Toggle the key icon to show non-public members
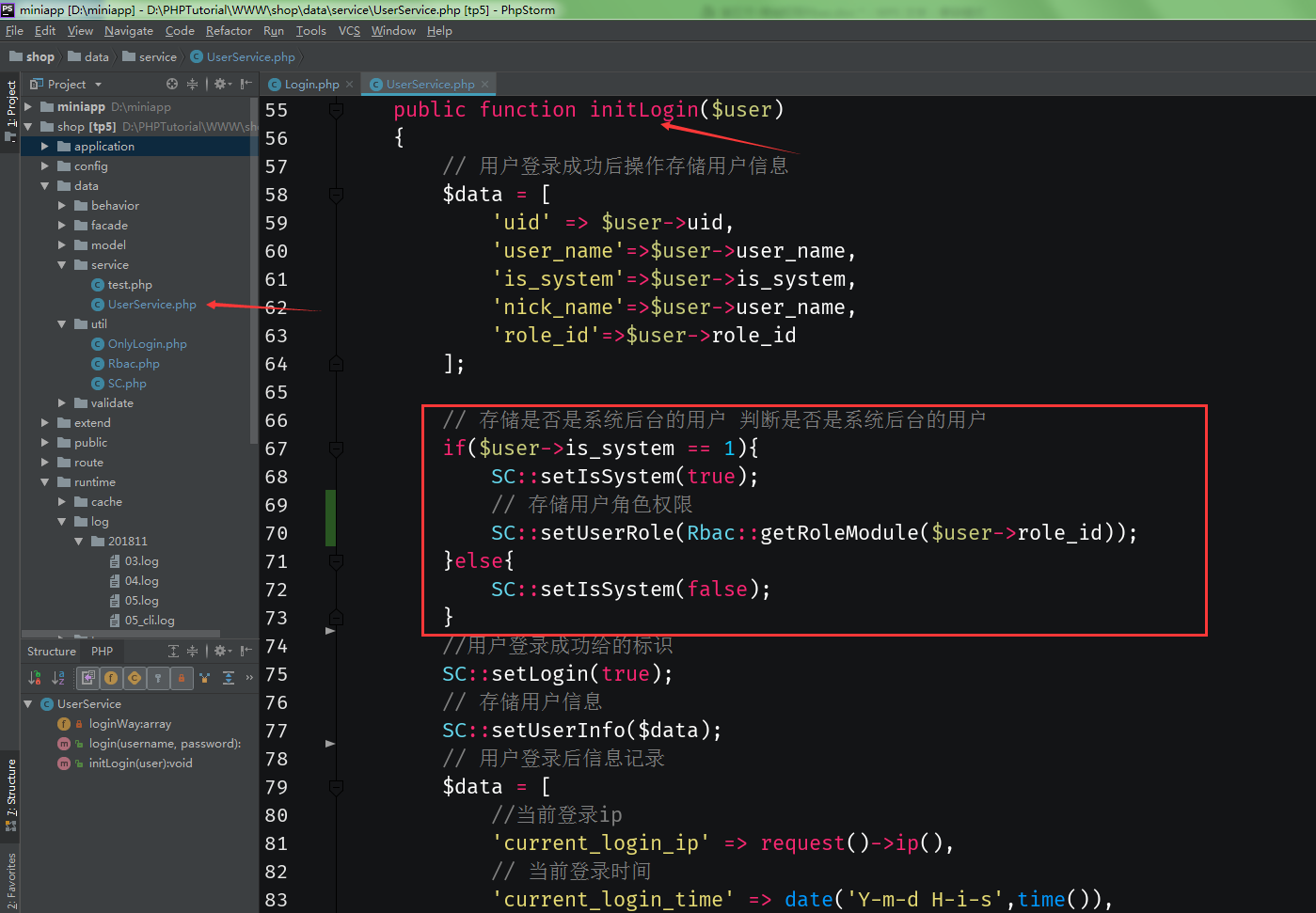The image size is (1316, 913). click(158, 678)
